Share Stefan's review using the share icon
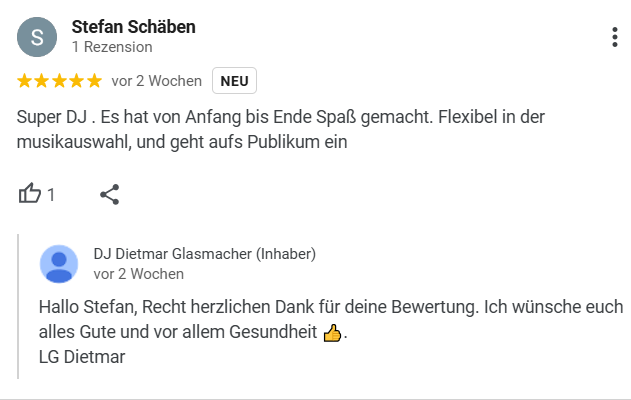The image size is (631, 400). pos(110,194)
